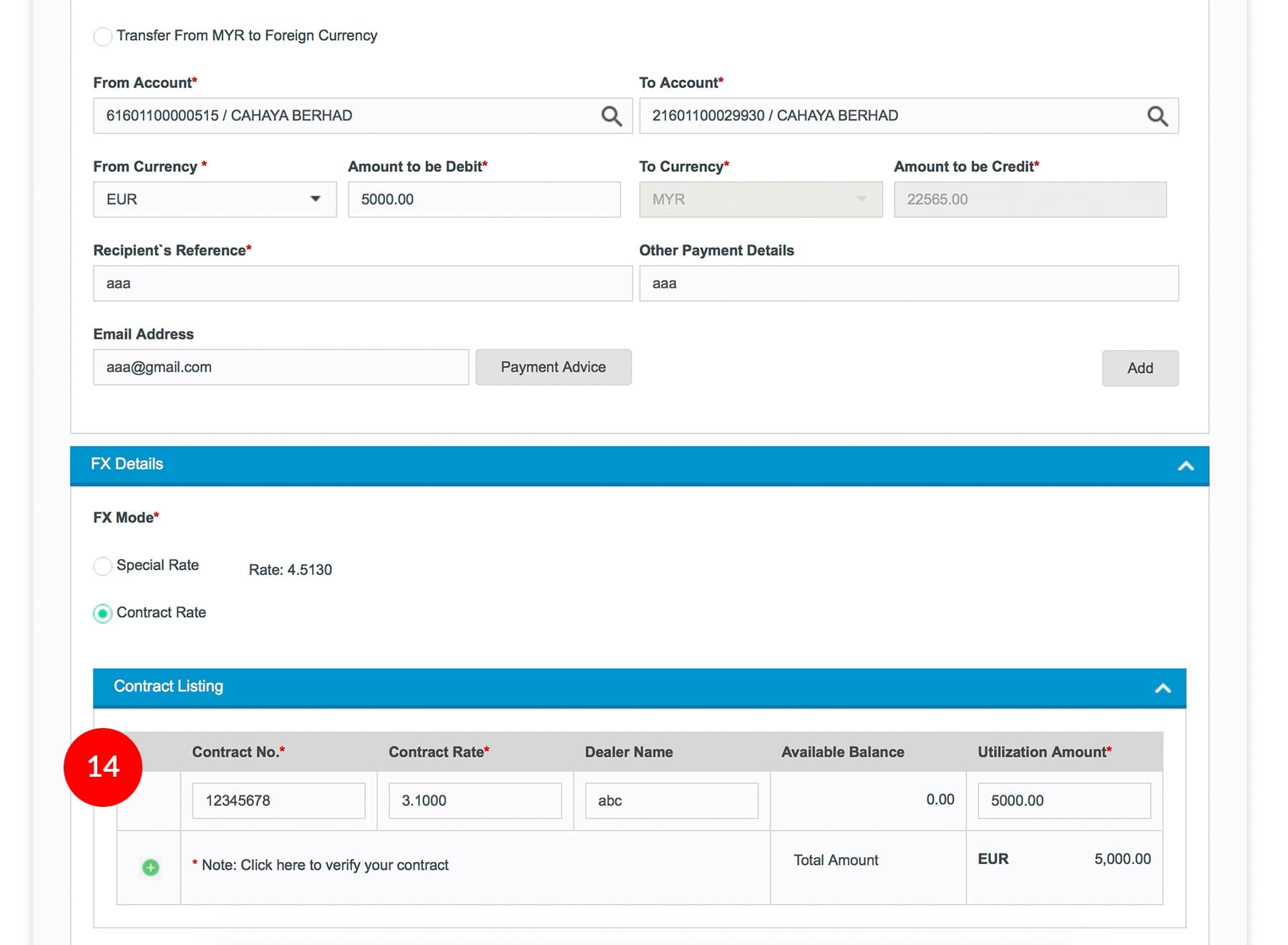Click the To Account search magnifier icon

[1157, 116]
